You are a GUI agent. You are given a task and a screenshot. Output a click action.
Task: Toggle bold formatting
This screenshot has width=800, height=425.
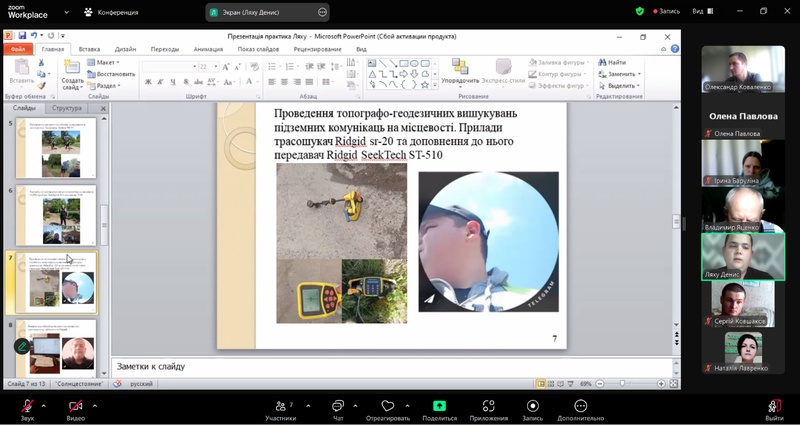(148, 82)
